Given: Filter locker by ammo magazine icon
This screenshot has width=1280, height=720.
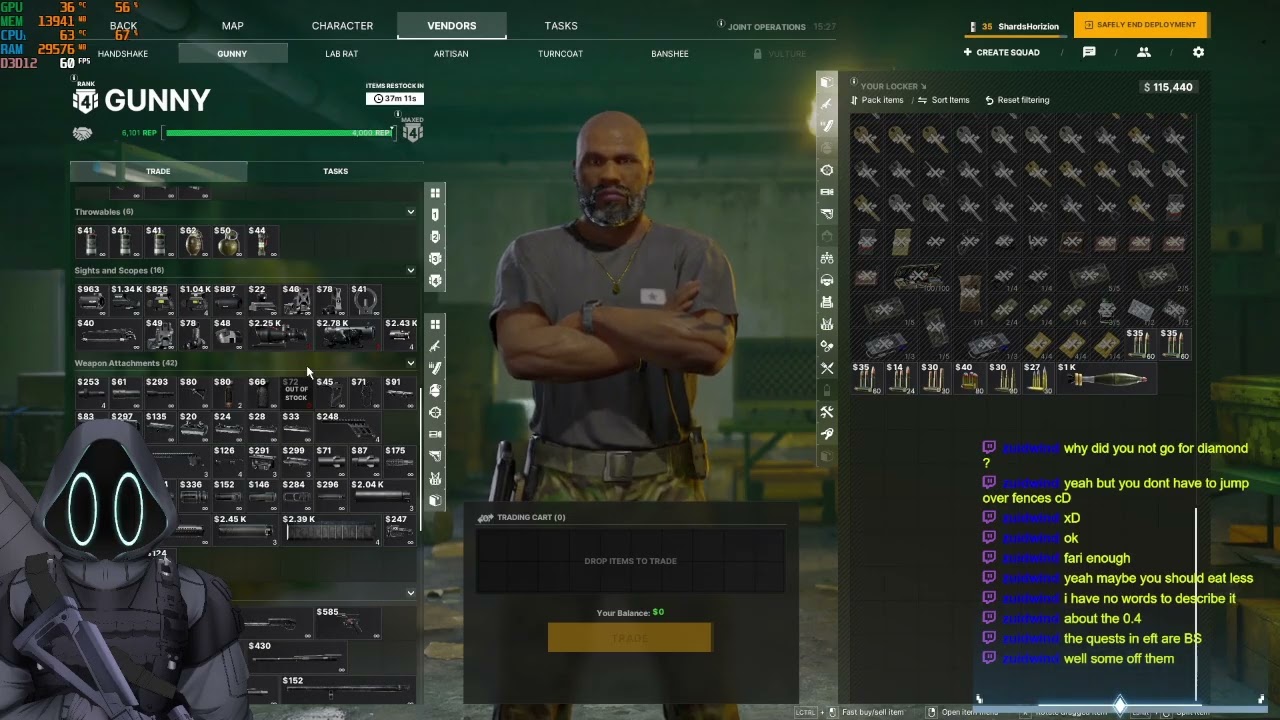Looking at the screenshot, I should tap(827, 126).
